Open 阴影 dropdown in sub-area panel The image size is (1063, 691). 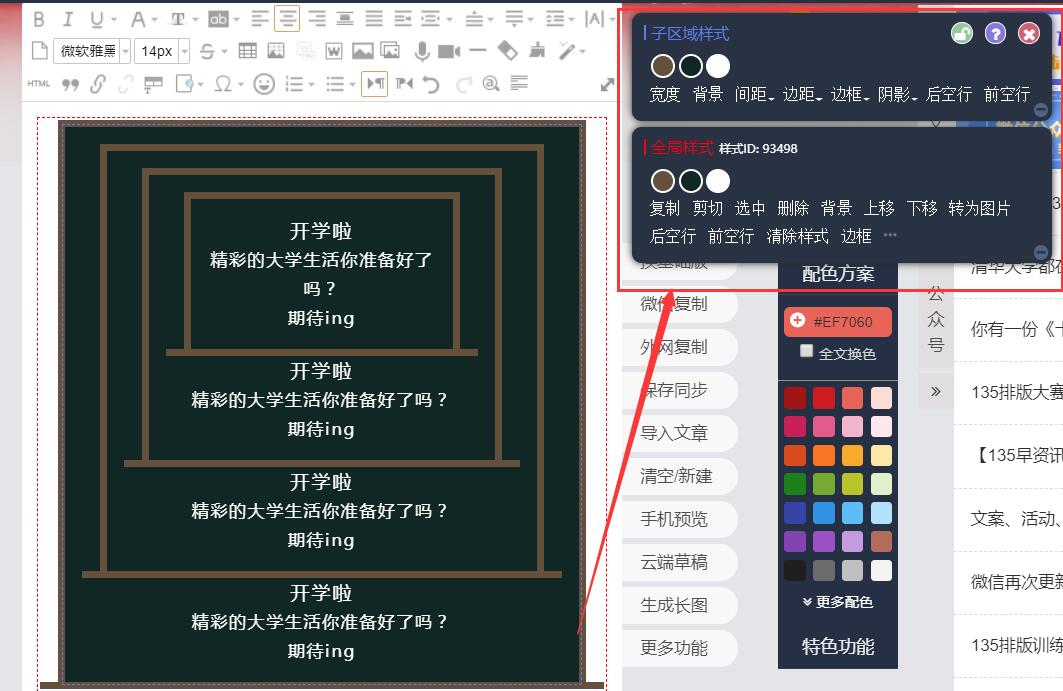[898, 94]
